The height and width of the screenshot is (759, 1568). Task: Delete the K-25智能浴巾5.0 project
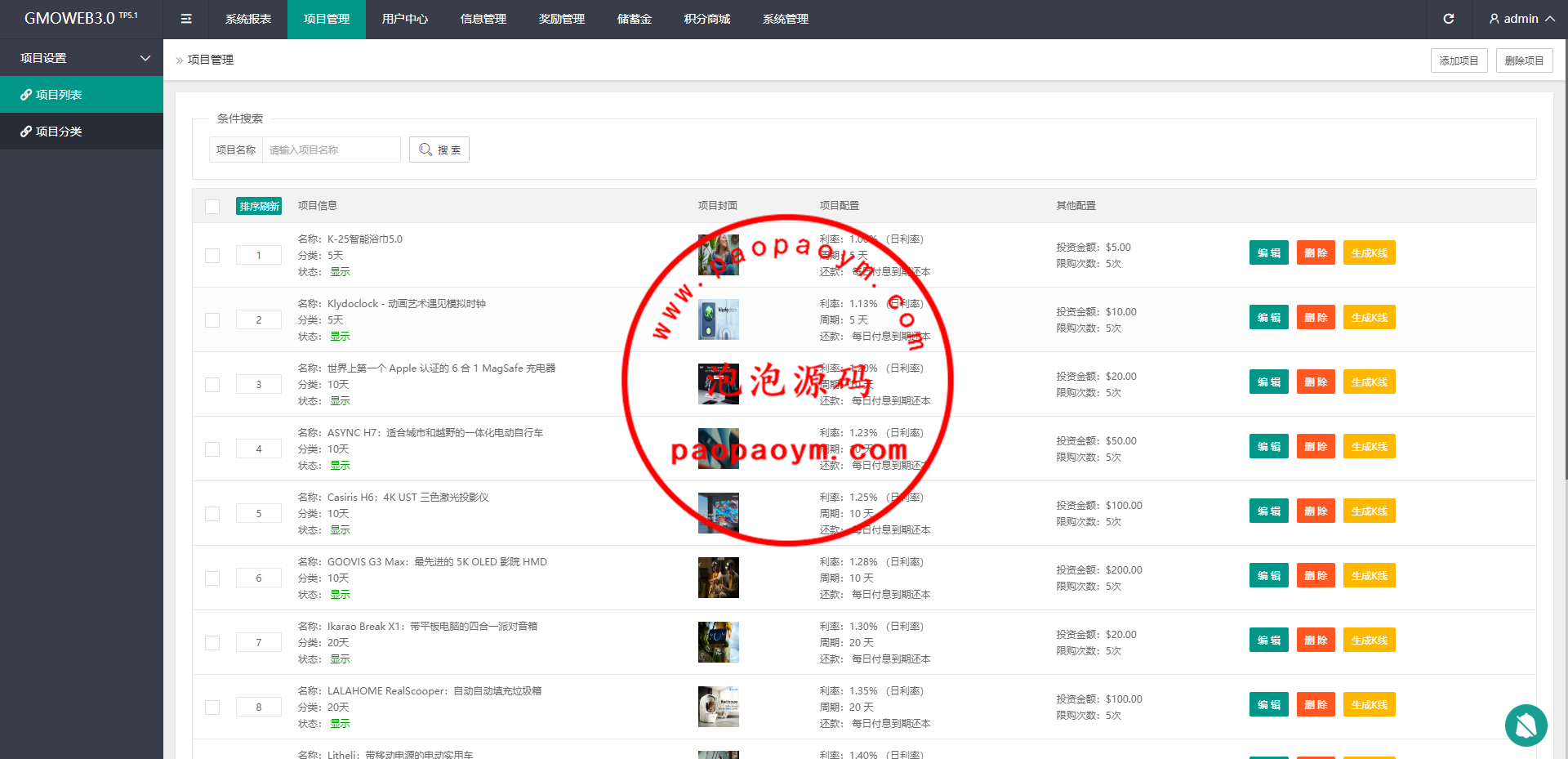[x=1316, y=252]
